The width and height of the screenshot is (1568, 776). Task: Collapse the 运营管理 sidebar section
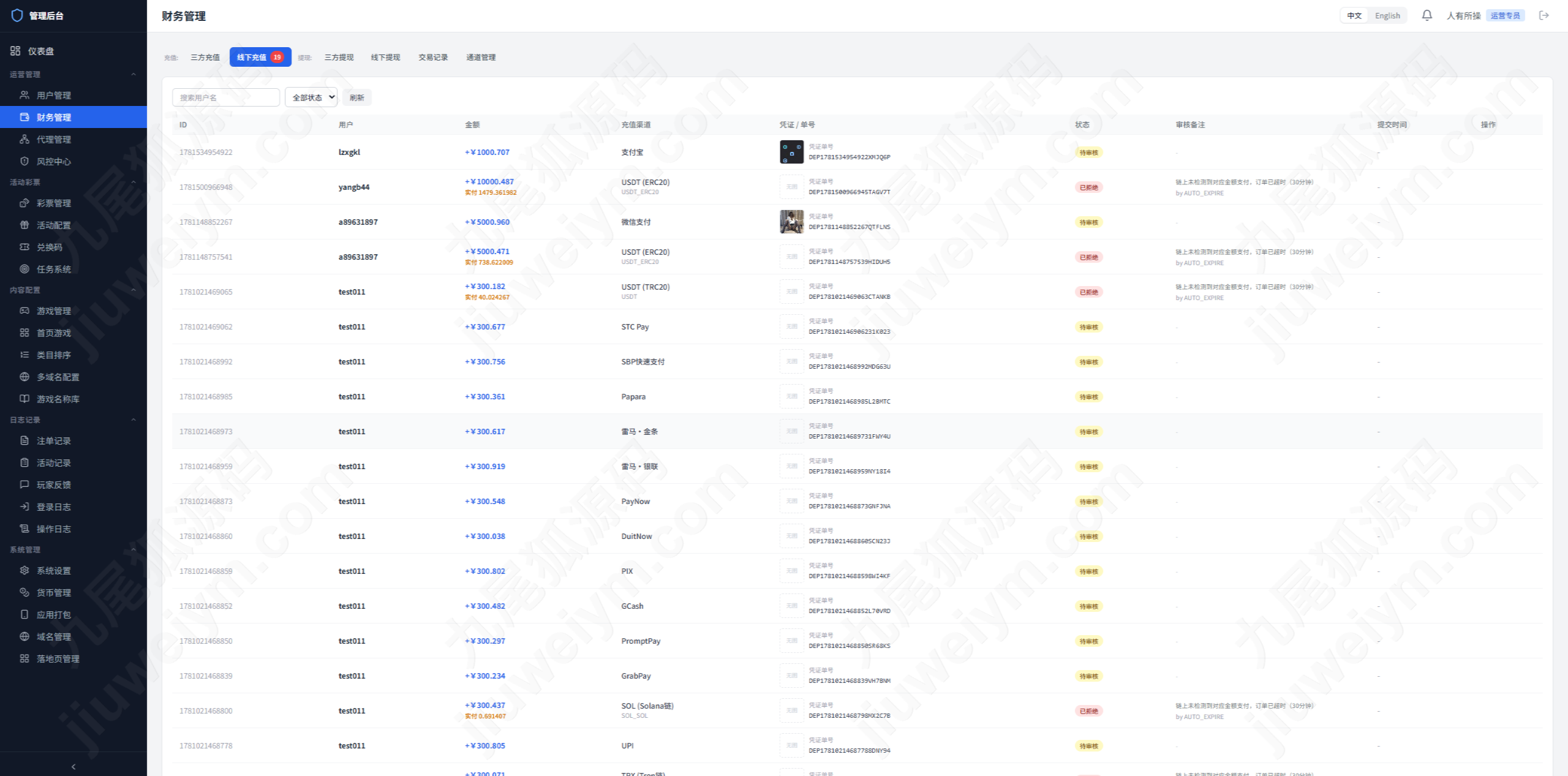tap(134, 74)
